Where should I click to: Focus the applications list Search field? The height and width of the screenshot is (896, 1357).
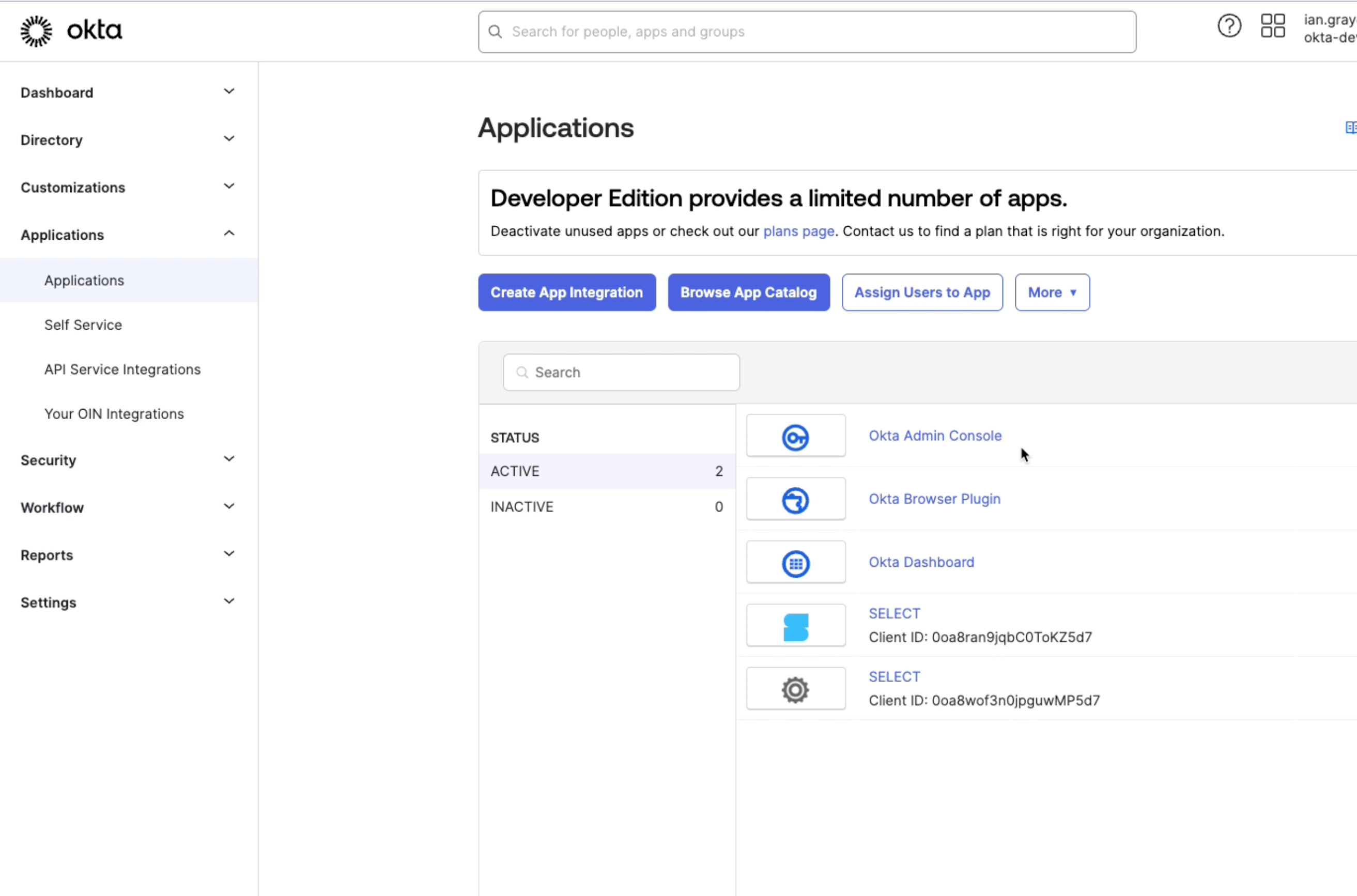tap(621, 373)
